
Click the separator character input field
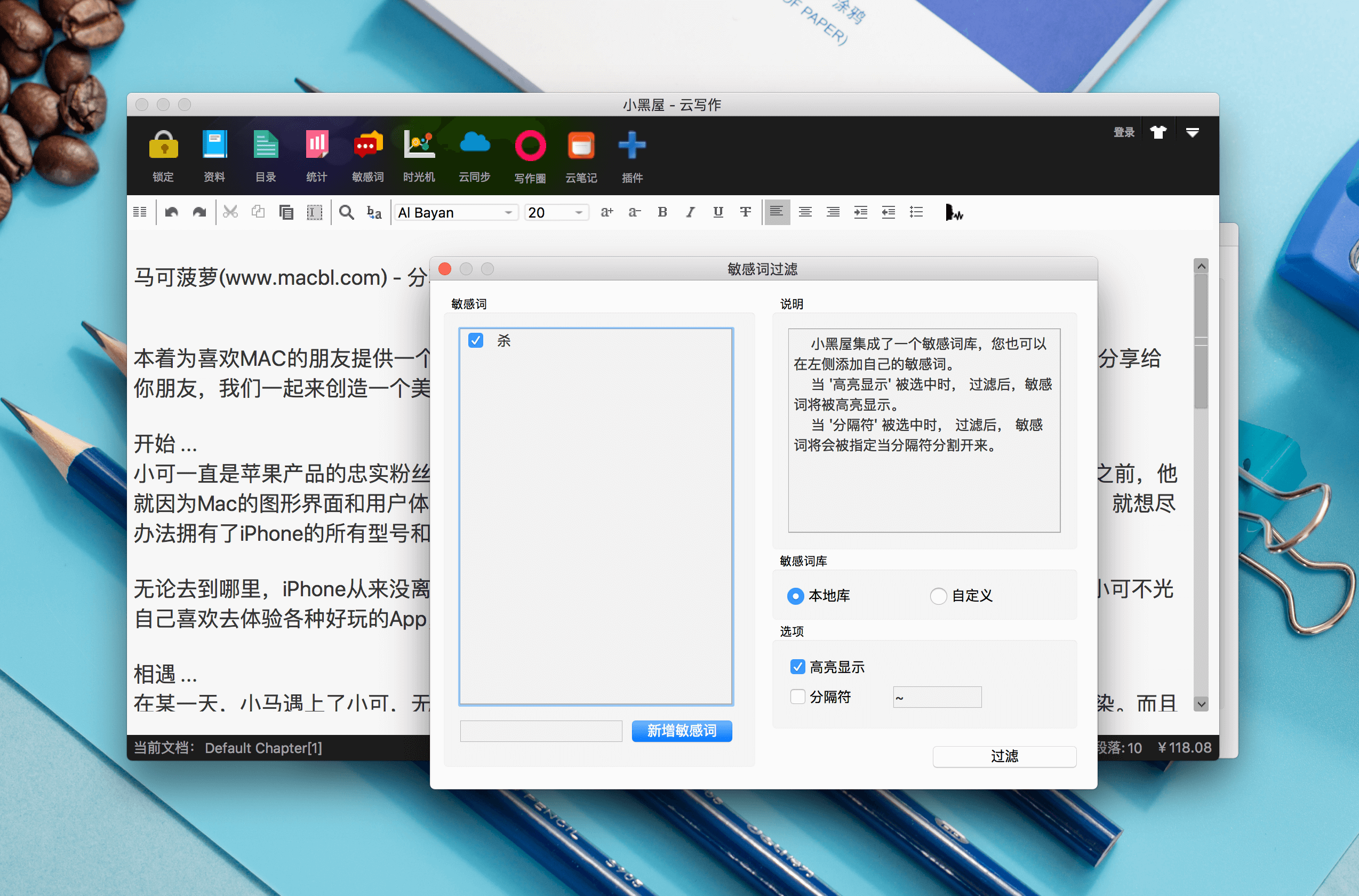click(x=937, y=697)
